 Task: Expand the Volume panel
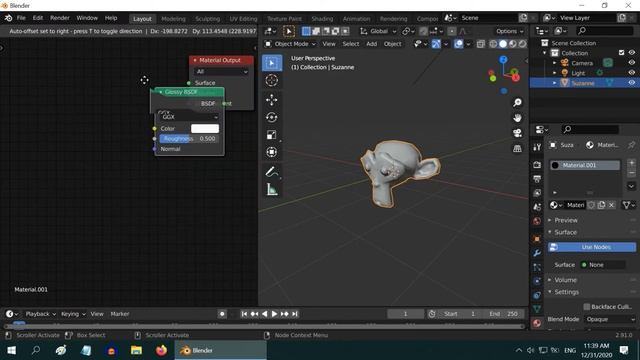pos(565,280)
